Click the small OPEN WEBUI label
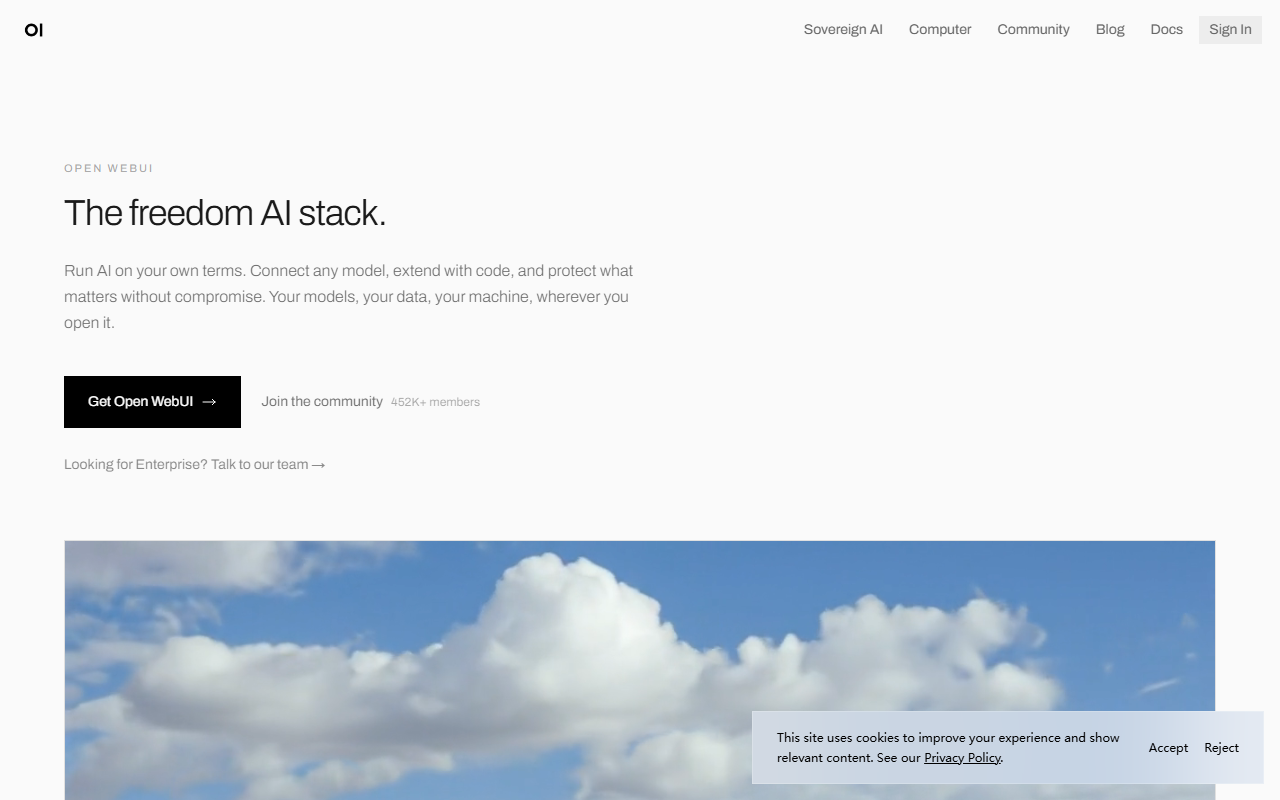Viewport: 1280px width, 800px height. pyautogui.click(x=109, y=168)
